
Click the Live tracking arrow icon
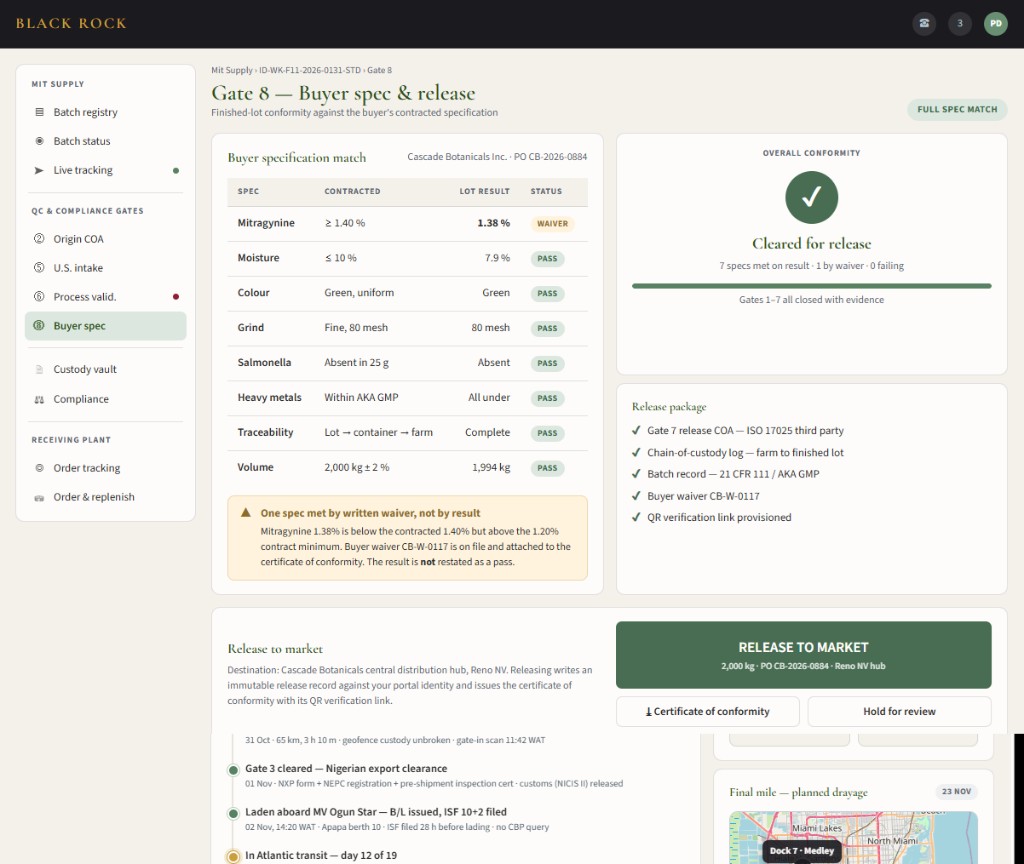point(39,170)
